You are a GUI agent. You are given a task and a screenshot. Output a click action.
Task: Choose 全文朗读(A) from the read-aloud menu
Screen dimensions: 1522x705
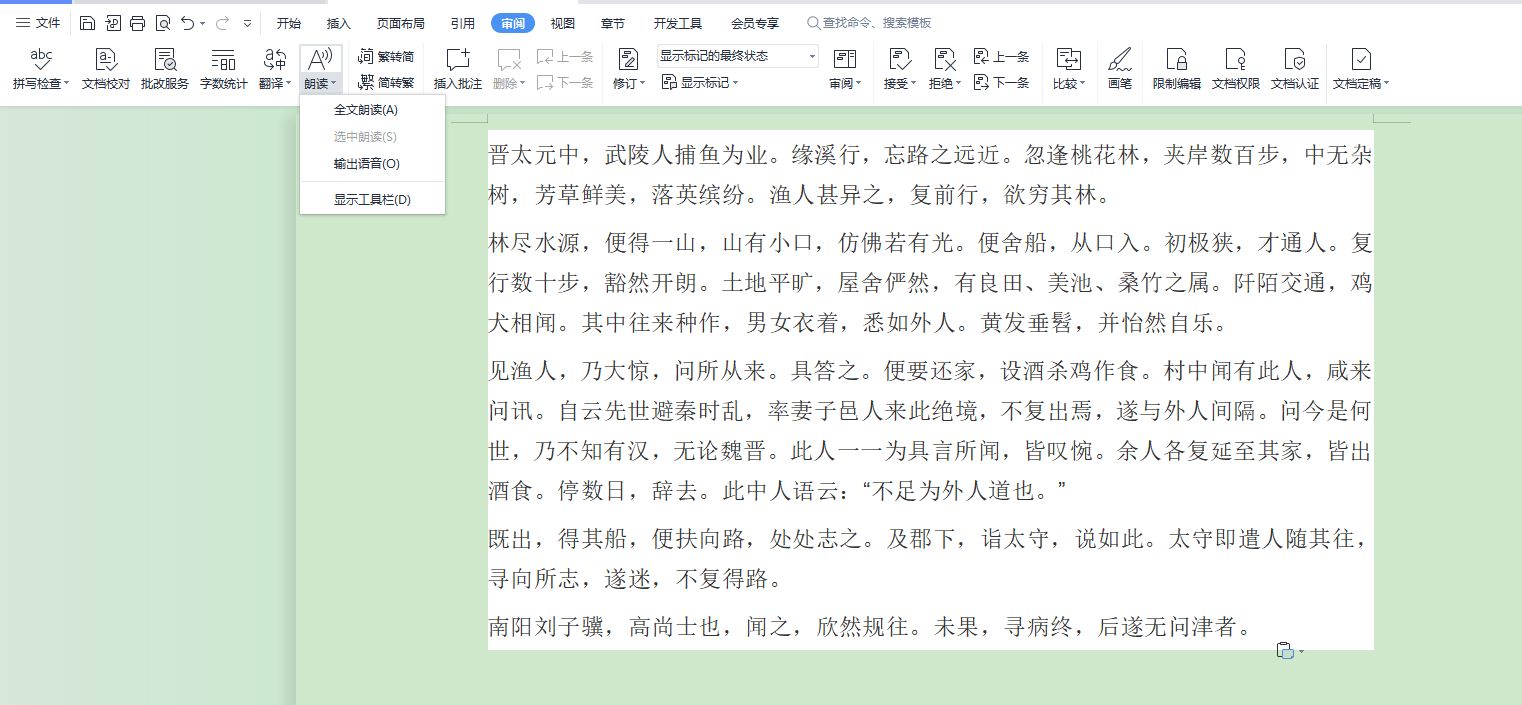(372, 110)
